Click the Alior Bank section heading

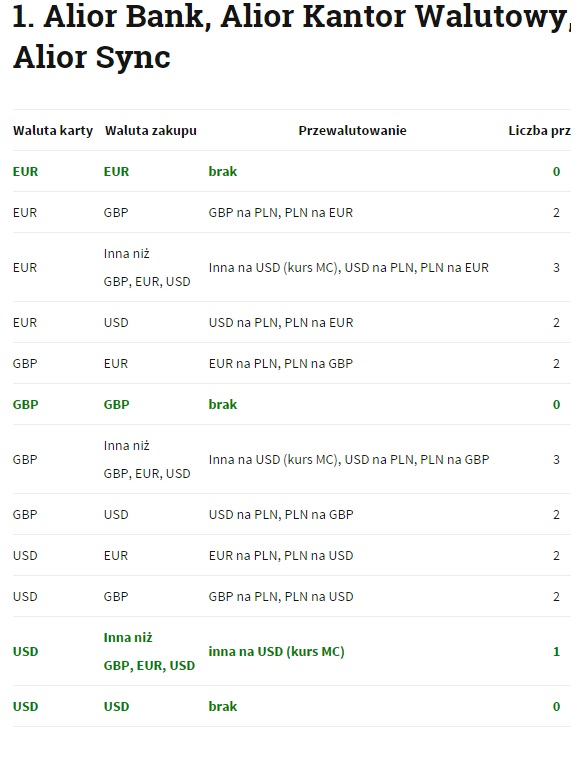[x=291, y=36]
